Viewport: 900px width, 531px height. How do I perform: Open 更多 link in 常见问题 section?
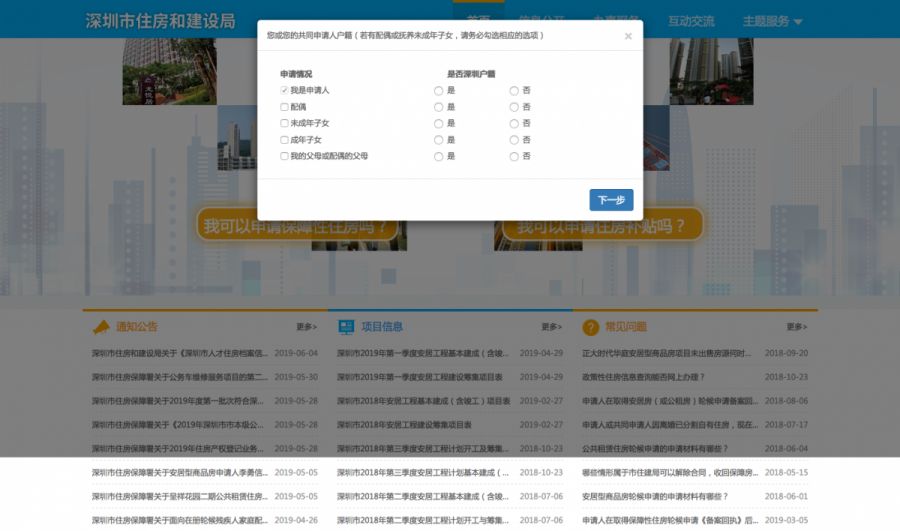pyautogui.click(x=796, y=327)
